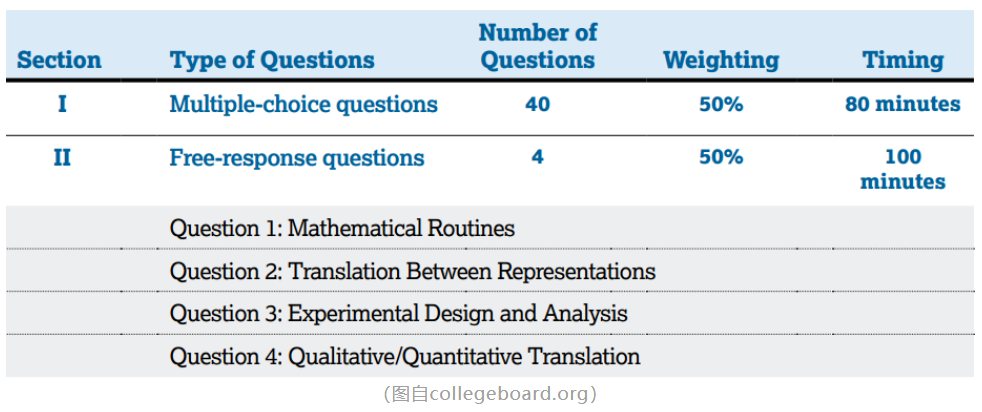The height and width of the screenshot is (412, 982).
Task: Click the Number of Questions header
Action: [537, 47]
